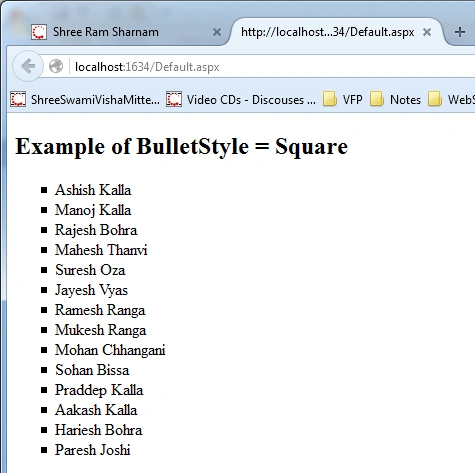Click list item Manoj Kalla

[93, 210]
